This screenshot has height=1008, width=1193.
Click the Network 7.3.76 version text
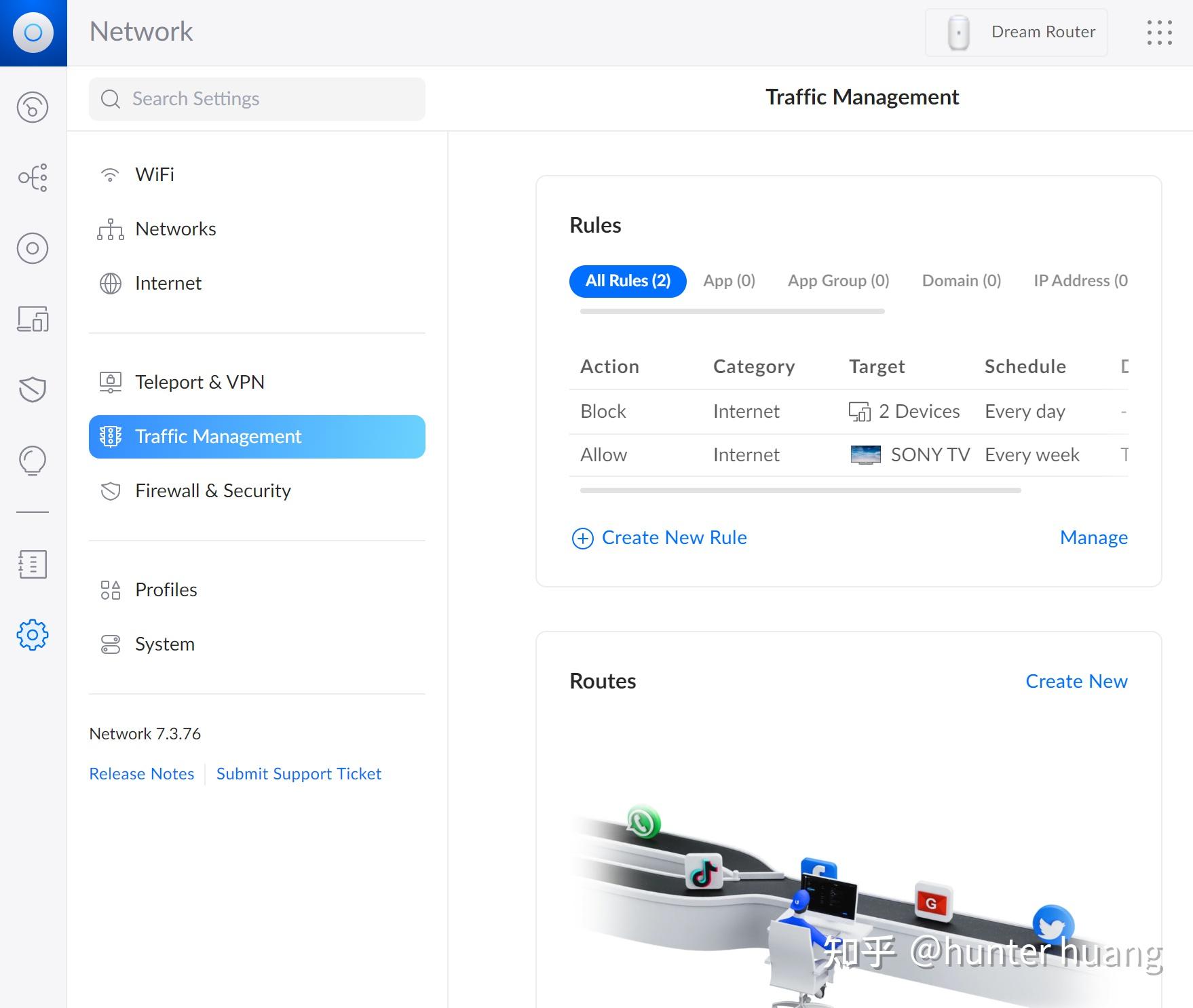point(145,734)
